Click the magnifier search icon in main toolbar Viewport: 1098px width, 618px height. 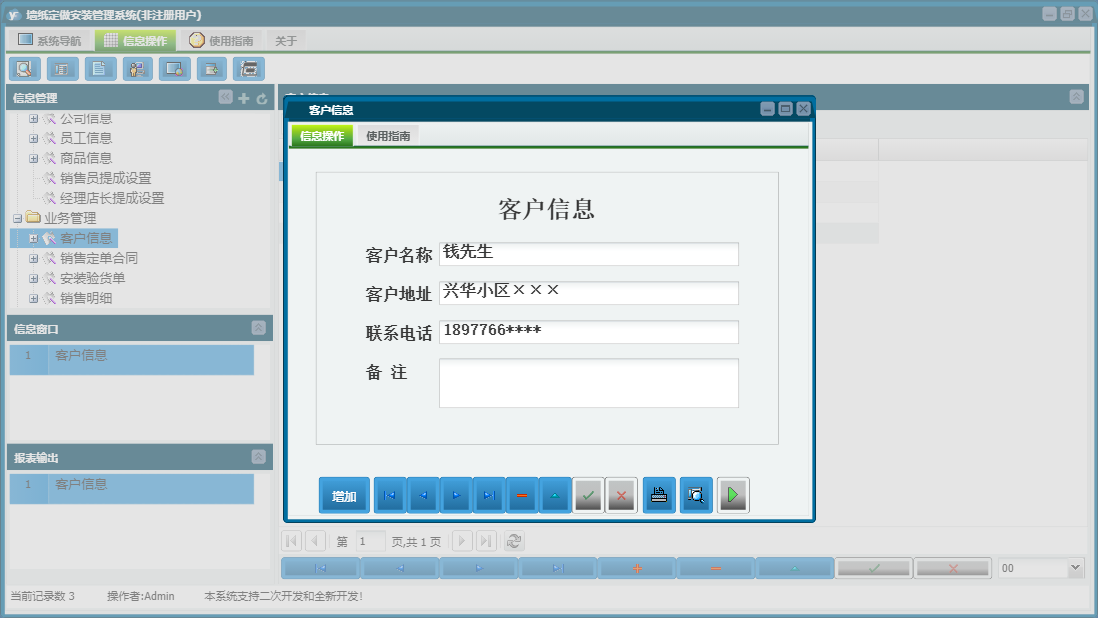coord(25,69)
